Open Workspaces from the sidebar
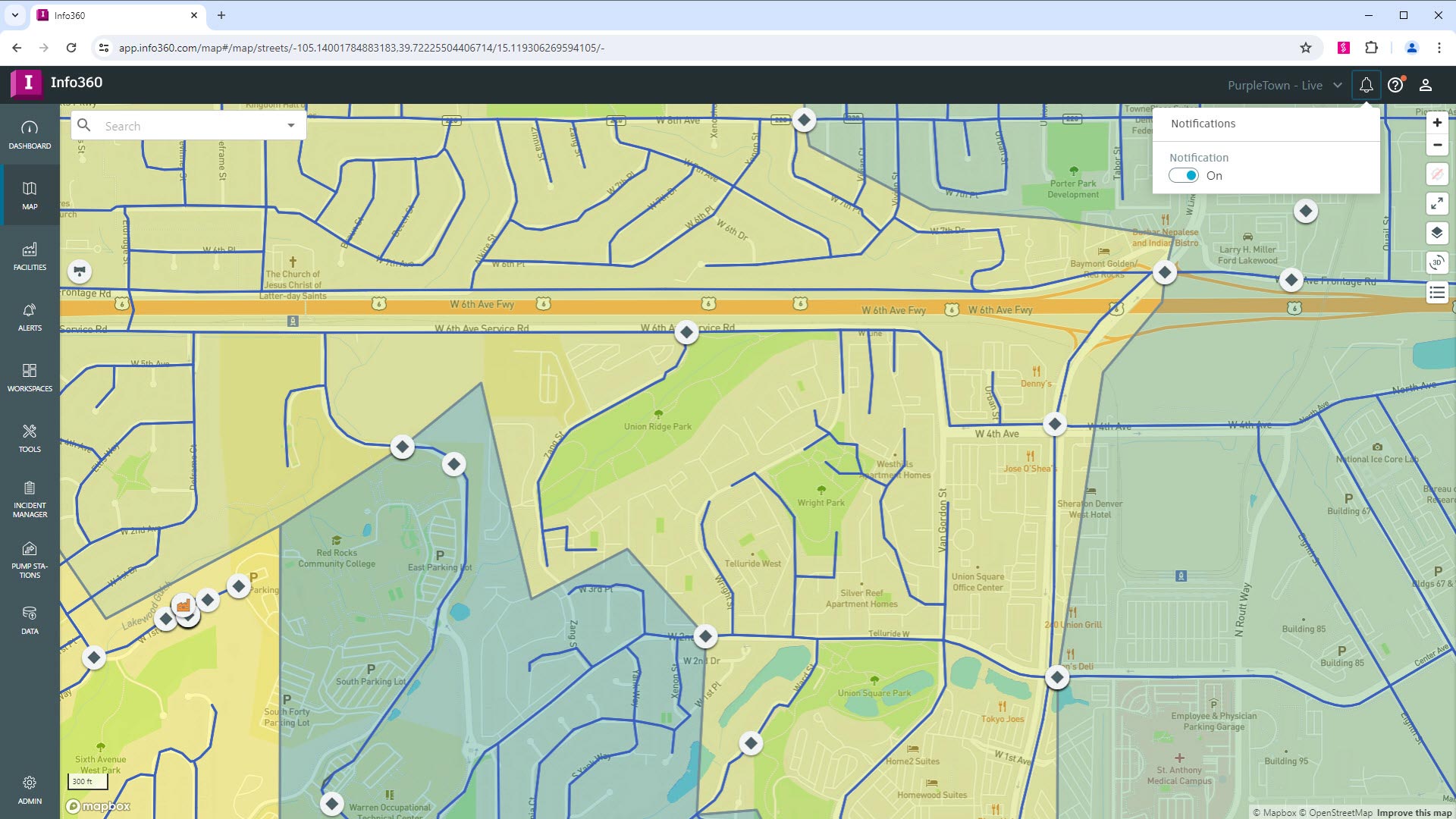Image resolution: width=1456 pixels, height=819 pixels. click(30, 377)
